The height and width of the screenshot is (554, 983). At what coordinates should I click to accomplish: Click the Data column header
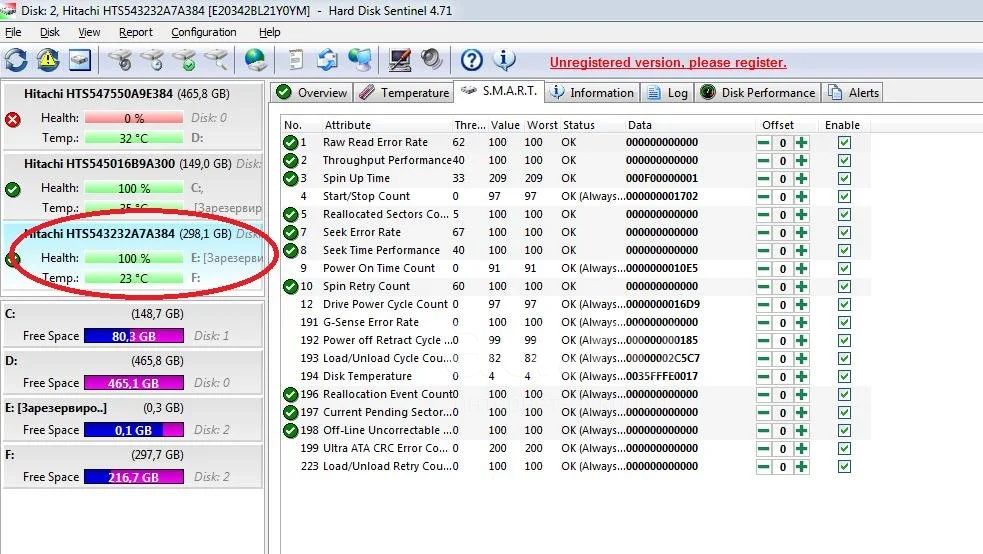click(639, 125)
